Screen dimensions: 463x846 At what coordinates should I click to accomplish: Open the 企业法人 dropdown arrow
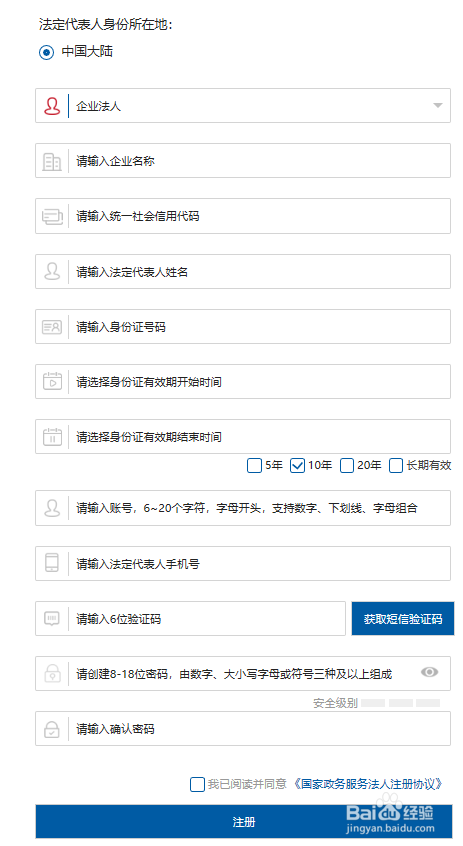[x=438, y=106]
